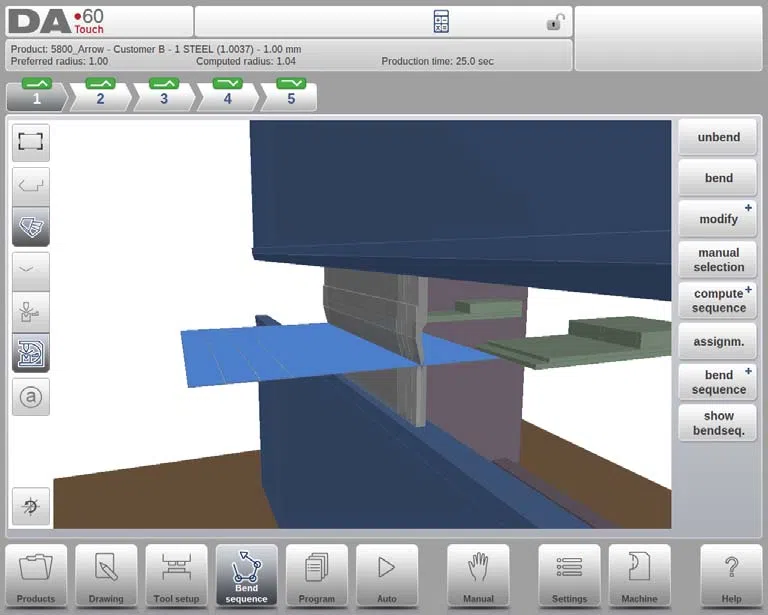Click show bendseq. button
The image size is (768, 615).
coord(718,423)
